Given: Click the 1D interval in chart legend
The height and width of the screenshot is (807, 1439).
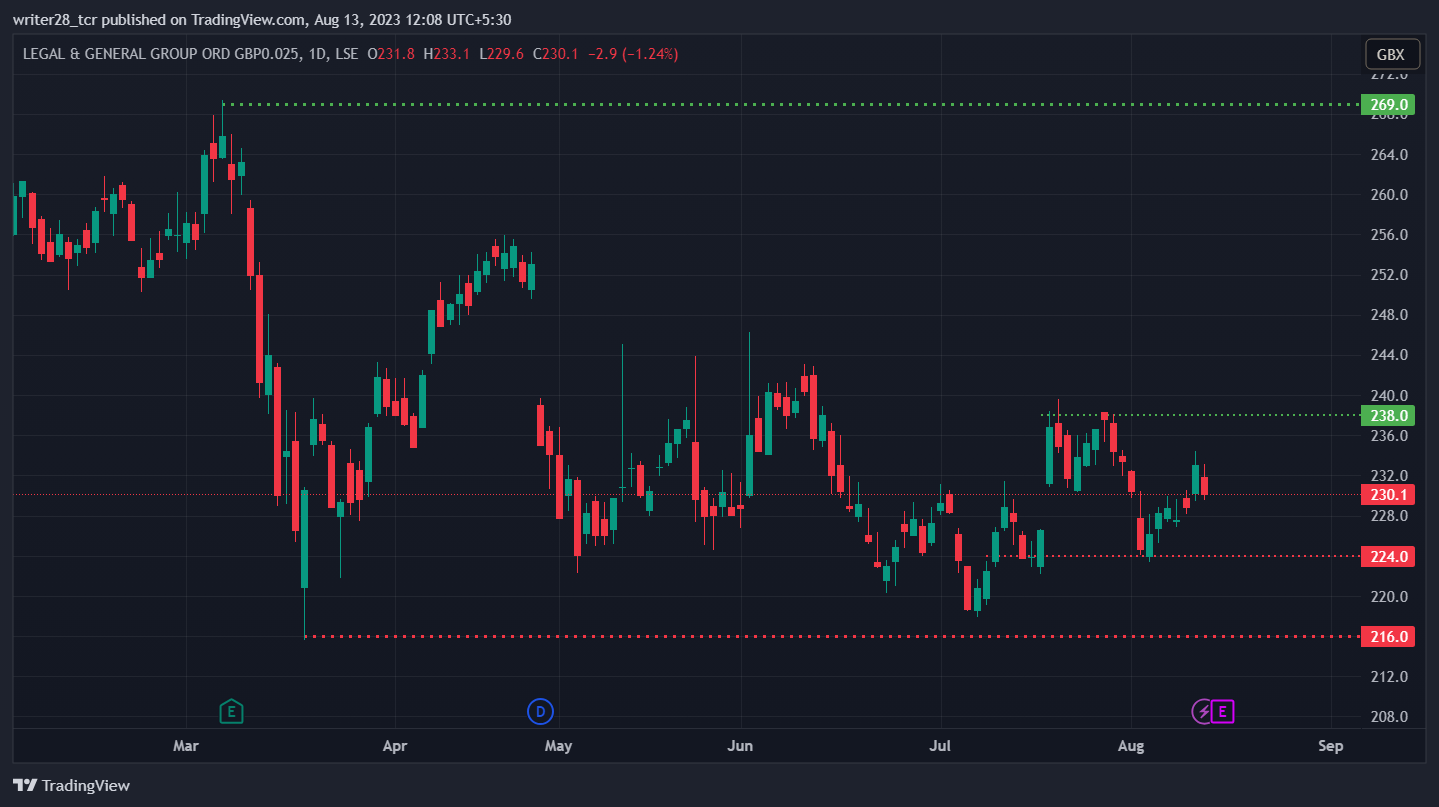Looking at the screenshot, I should click(x=318, y=54).
